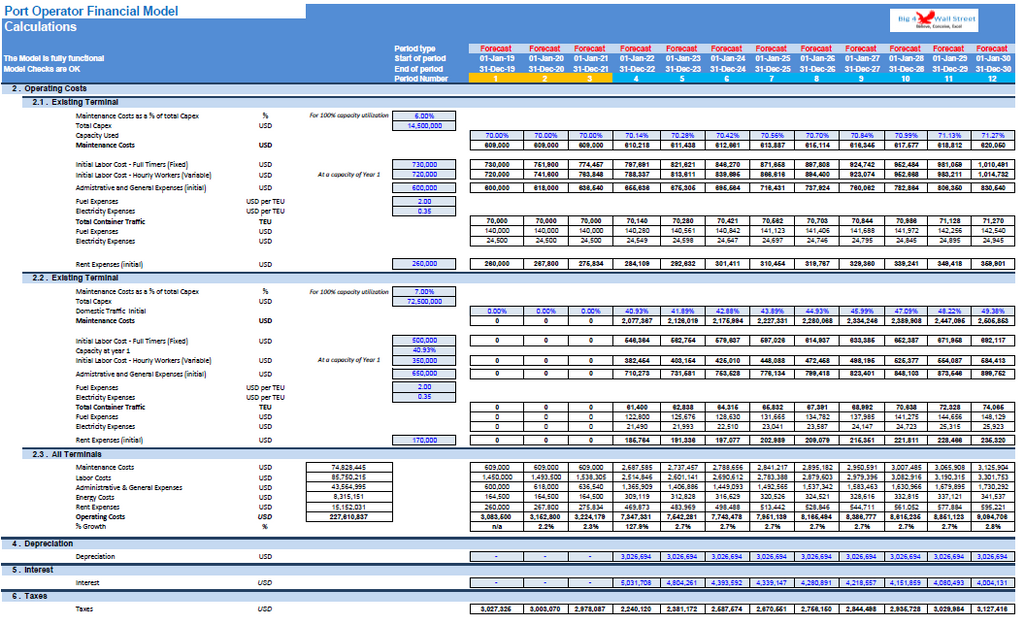Select the 2.1 Existing Terminal subsection header
Image resolution: width=1024 pixels, height=624 pixels.
coord(519,102)
